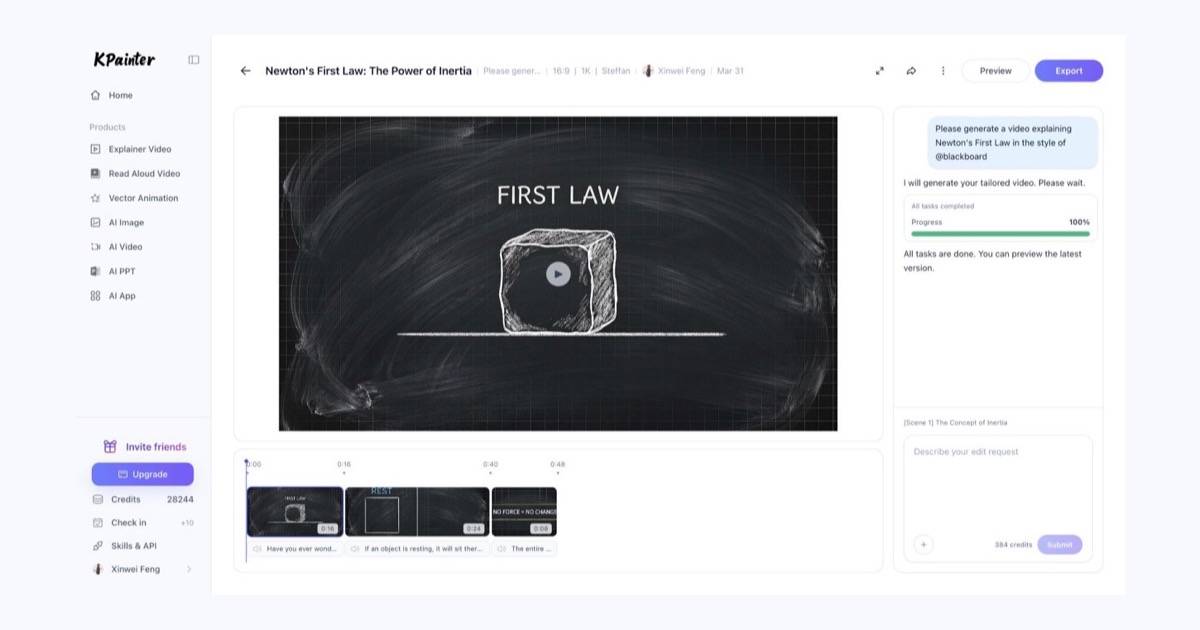The width and height of the screenshot is (1200, 630).
Task: Open the AI App product
Action: pyautogui.click(x=122, y=296)
